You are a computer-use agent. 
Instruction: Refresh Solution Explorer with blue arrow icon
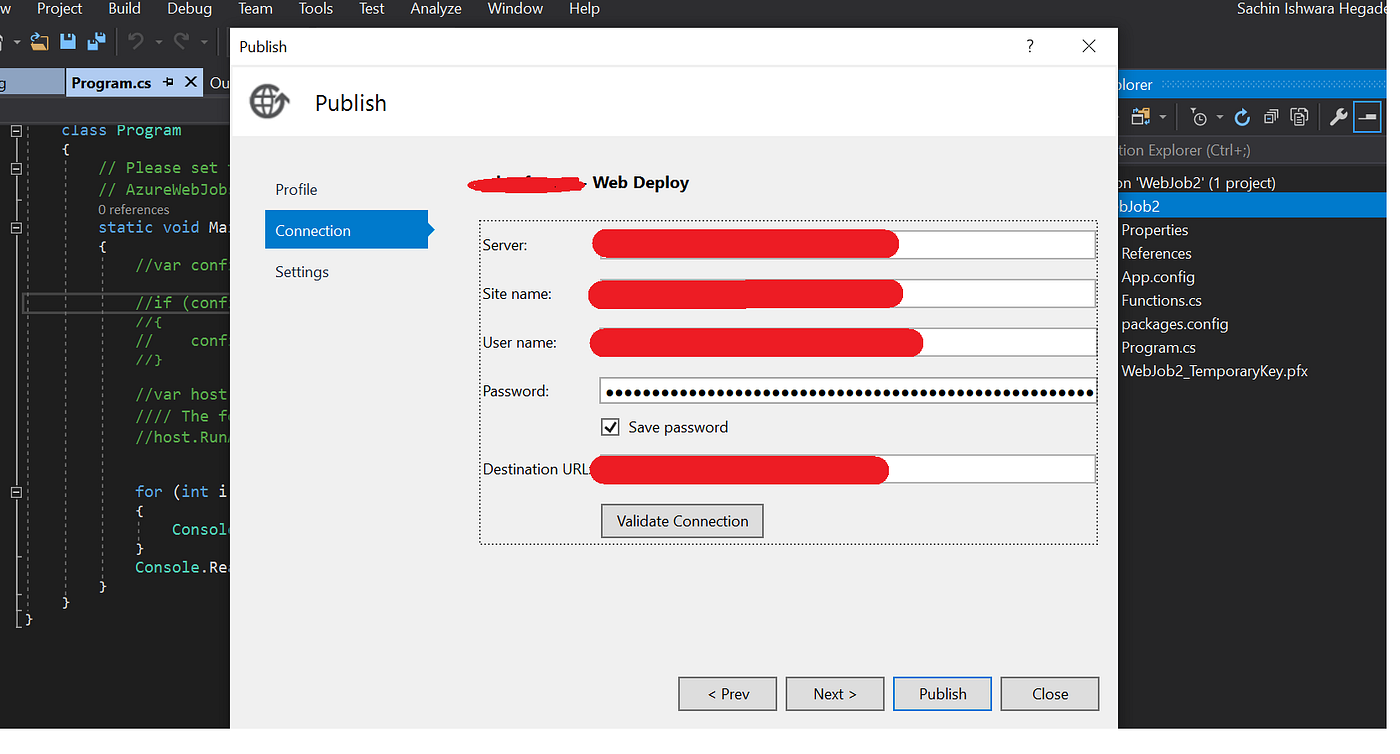click(x=1242, y=117)
